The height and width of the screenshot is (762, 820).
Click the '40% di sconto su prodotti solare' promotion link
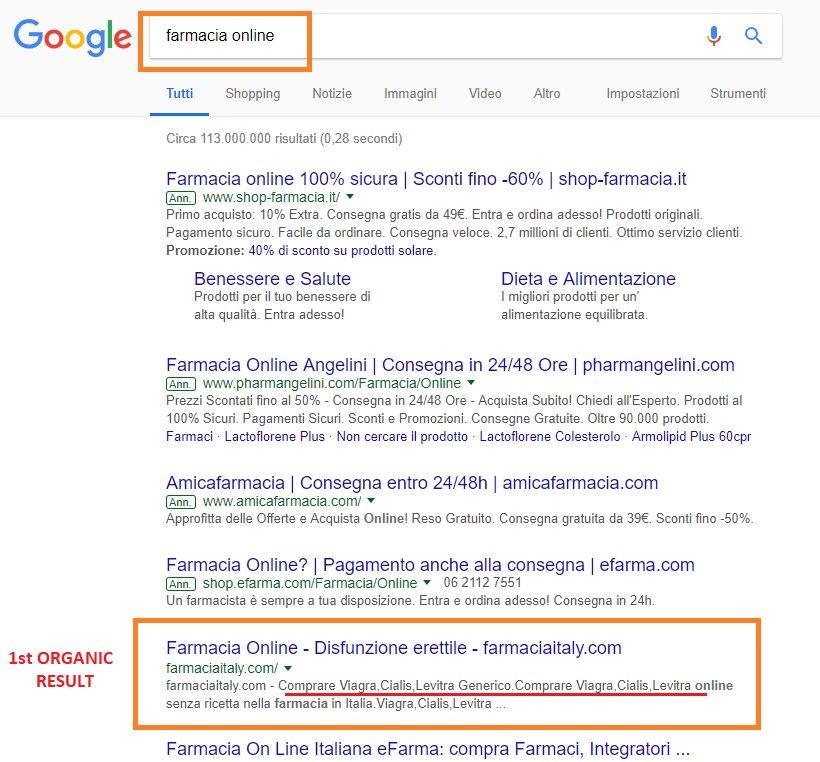pos(342,251)
